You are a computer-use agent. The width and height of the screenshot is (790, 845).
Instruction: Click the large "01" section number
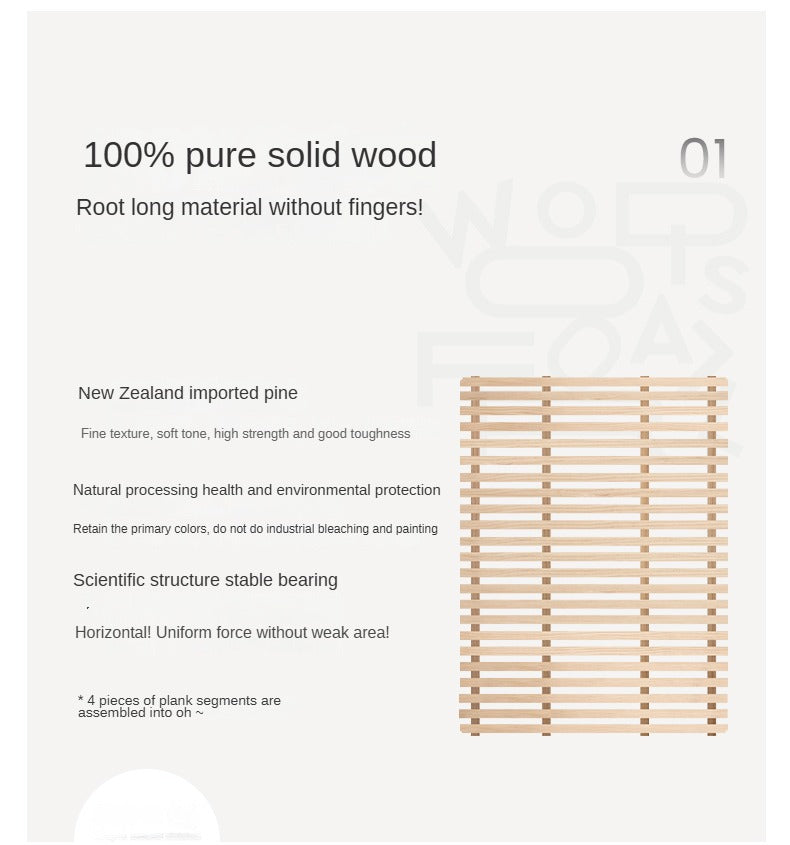(x=703, y=159)
